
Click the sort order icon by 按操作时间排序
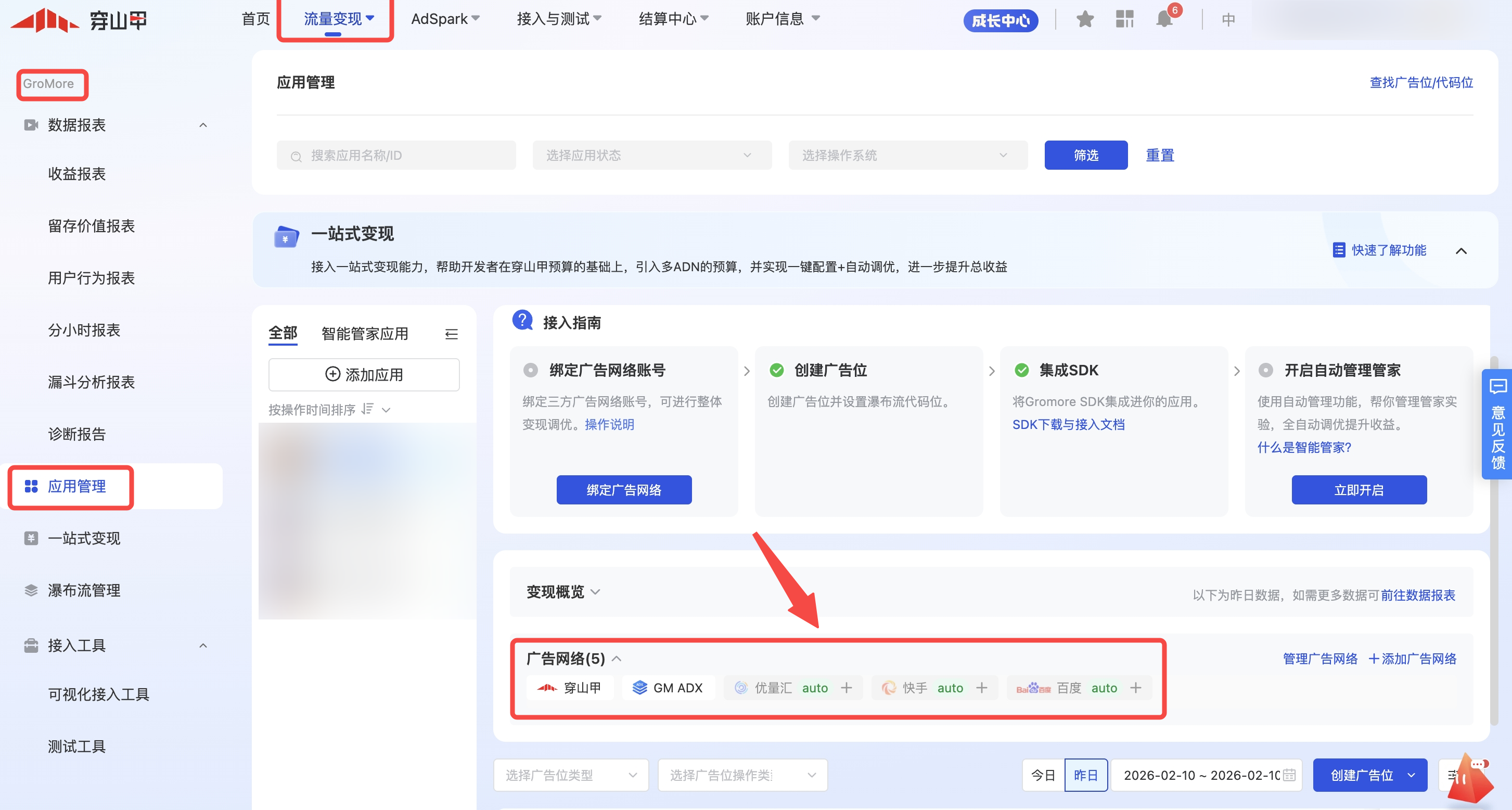tap(367, 409)
